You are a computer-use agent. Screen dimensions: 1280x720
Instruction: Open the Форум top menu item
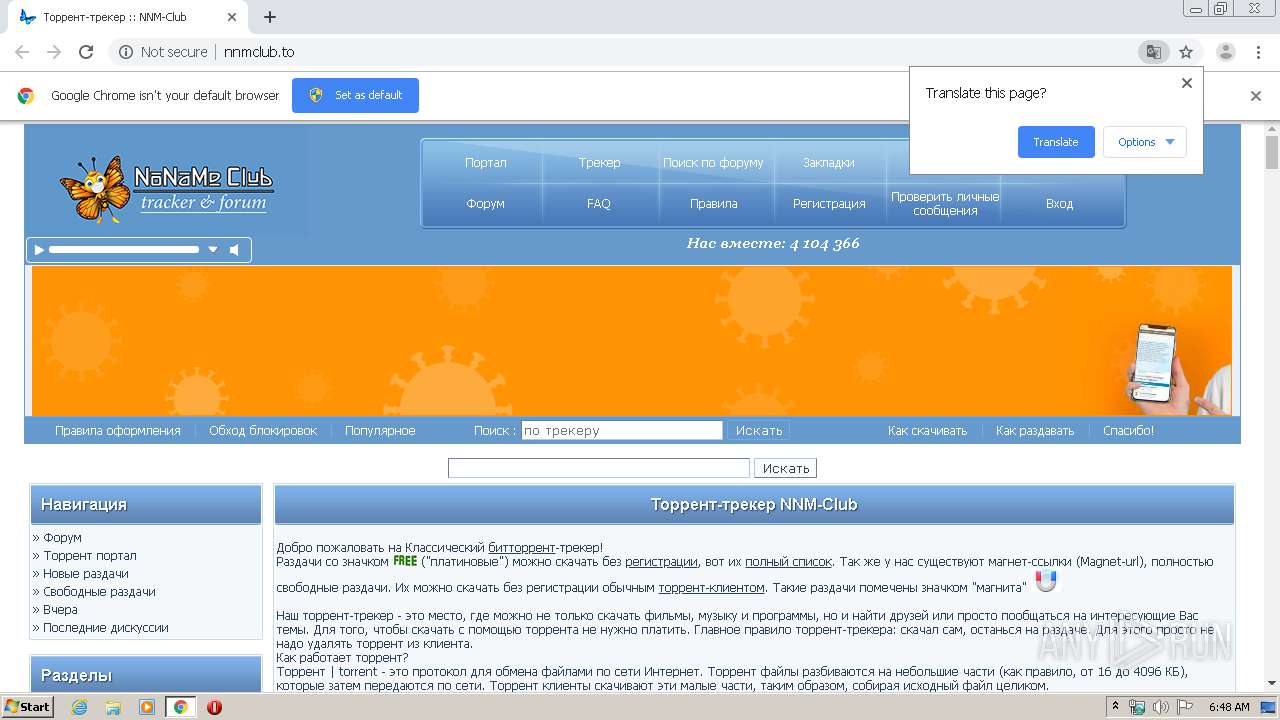click(485, 204)
